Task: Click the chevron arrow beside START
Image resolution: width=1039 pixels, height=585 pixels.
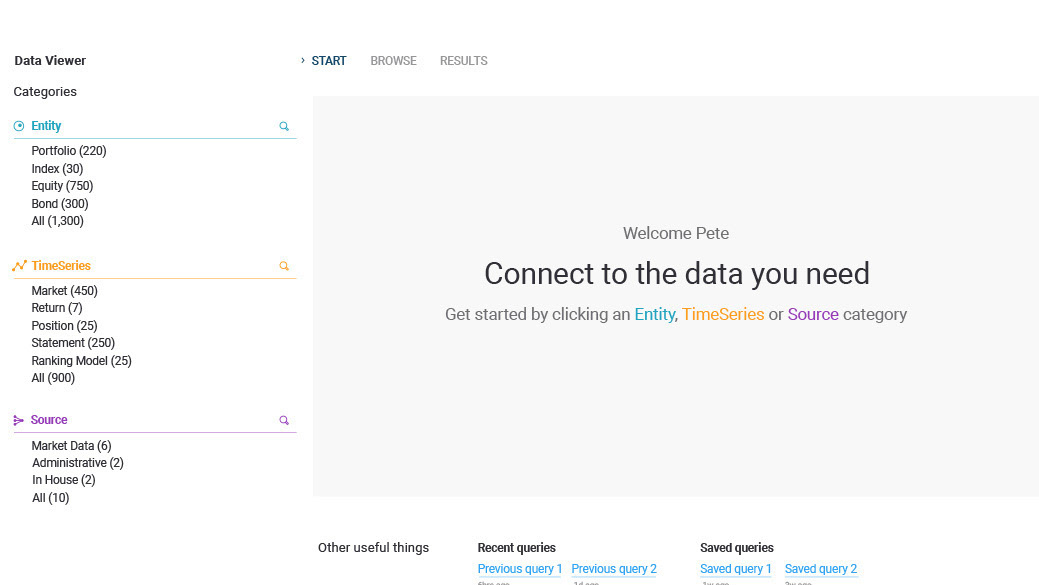Action: [303, 61]
